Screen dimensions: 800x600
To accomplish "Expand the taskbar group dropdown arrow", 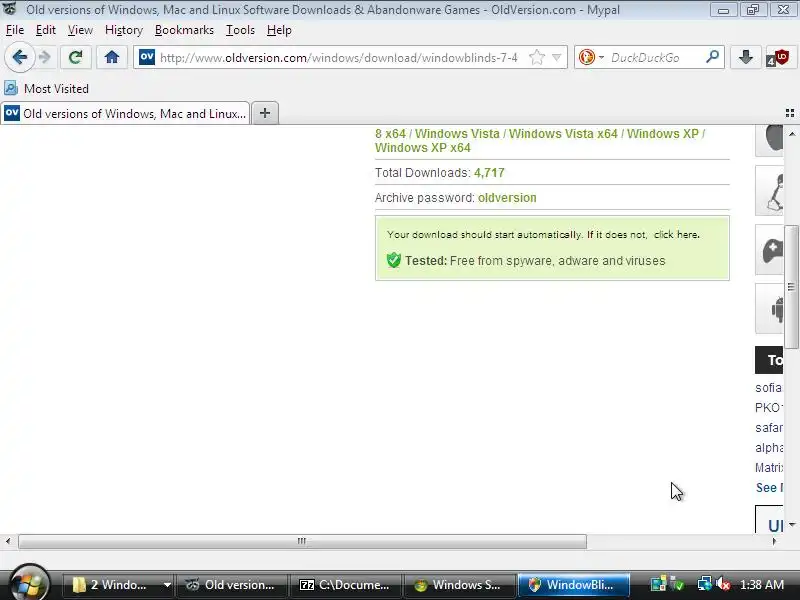I will point(167,585).
